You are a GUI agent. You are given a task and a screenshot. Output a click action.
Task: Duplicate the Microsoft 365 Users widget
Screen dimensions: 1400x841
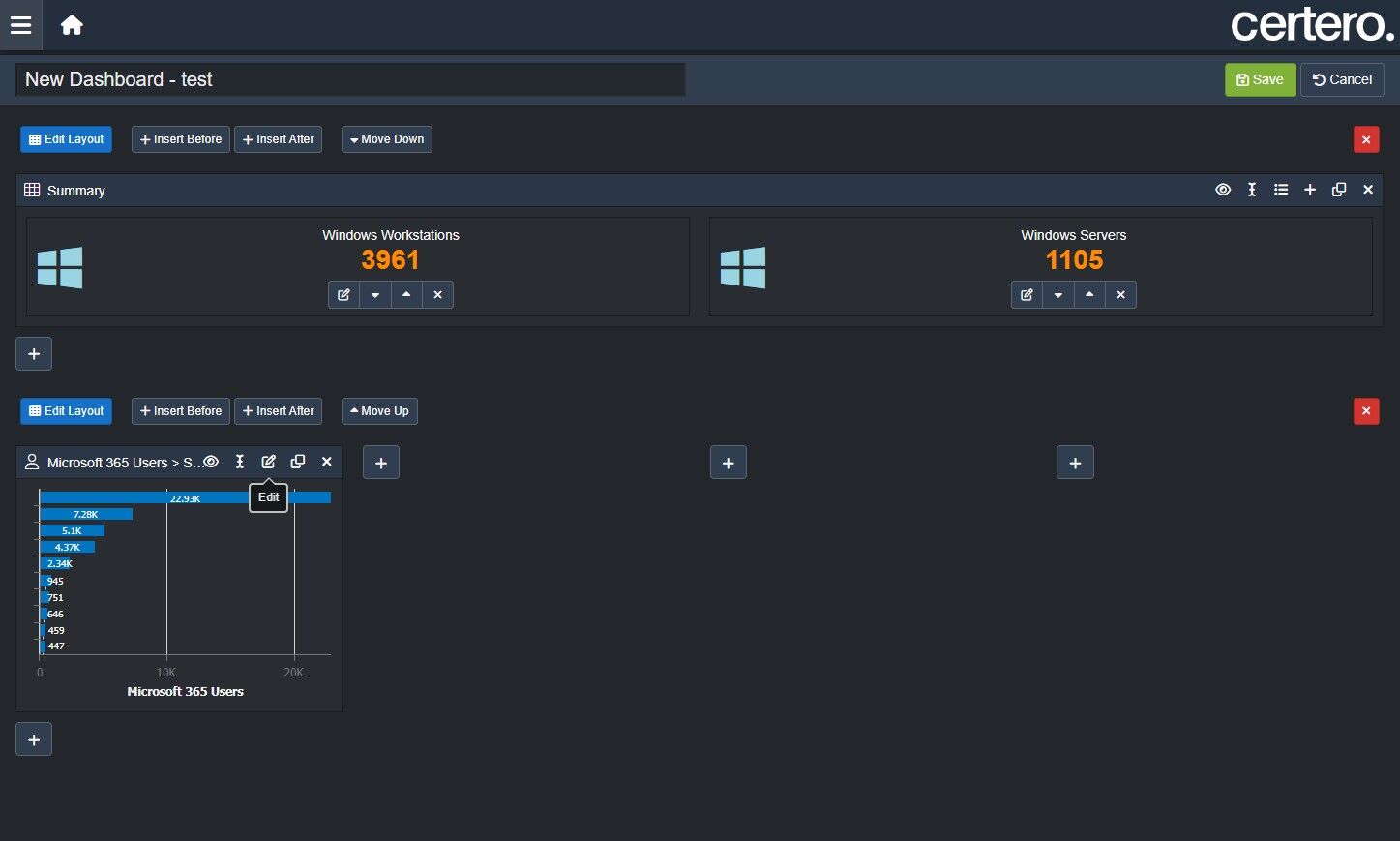(298, 462)
